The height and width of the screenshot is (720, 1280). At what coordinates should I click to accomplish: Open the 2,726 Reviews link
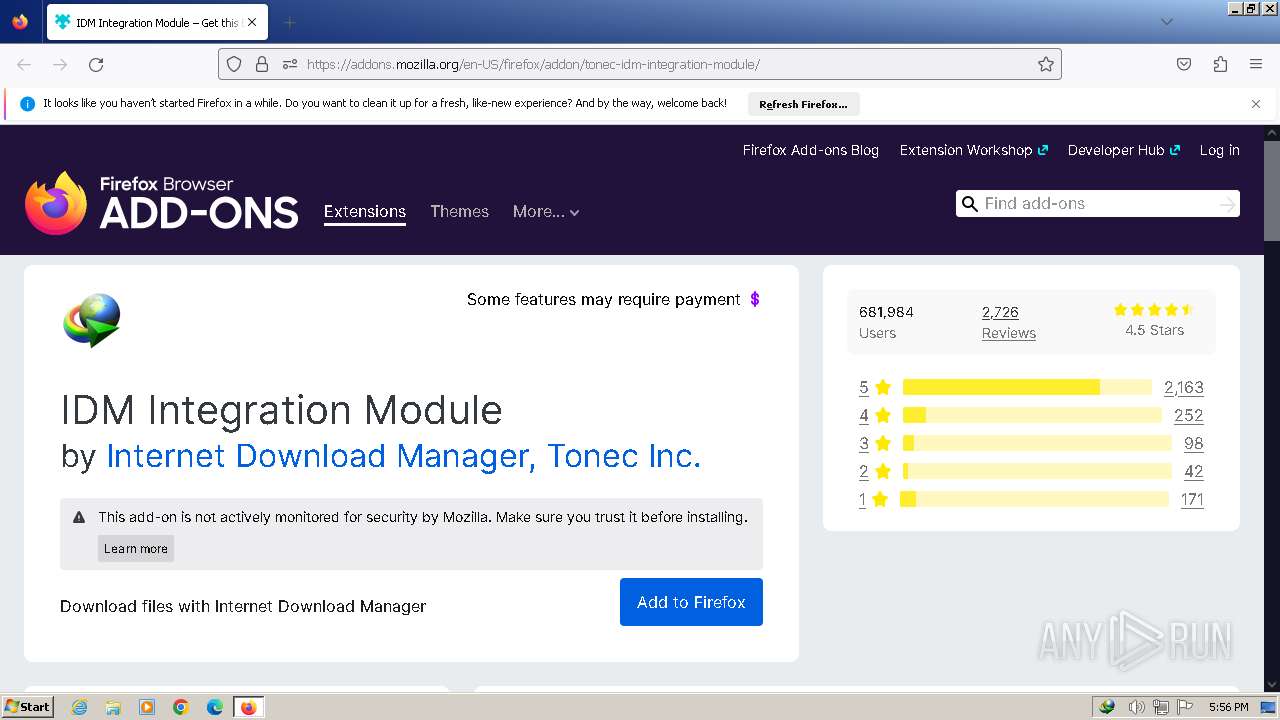click(x=1000, y=312)
